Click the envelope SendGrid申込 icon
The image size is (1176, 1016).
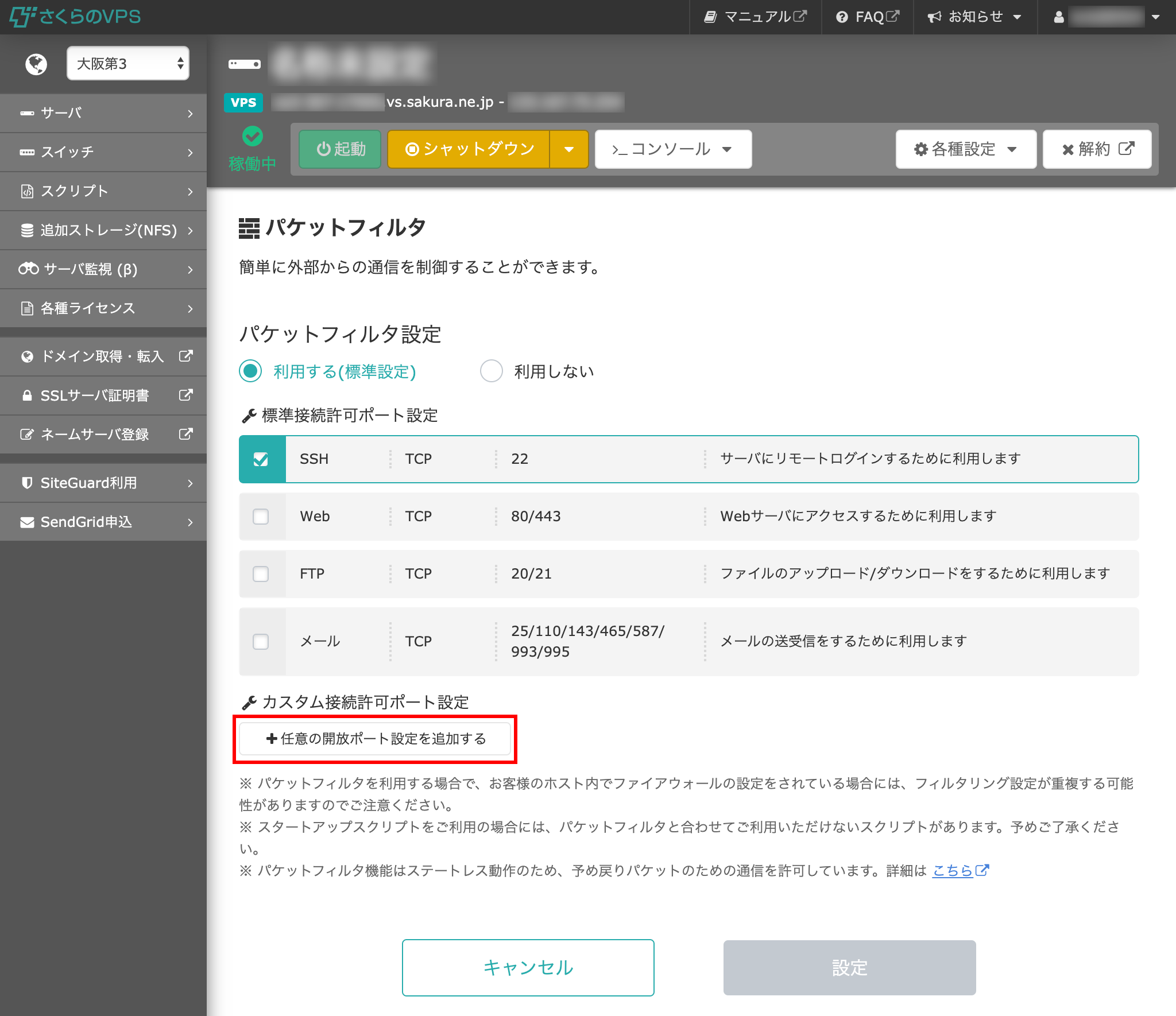pos(27,522)
